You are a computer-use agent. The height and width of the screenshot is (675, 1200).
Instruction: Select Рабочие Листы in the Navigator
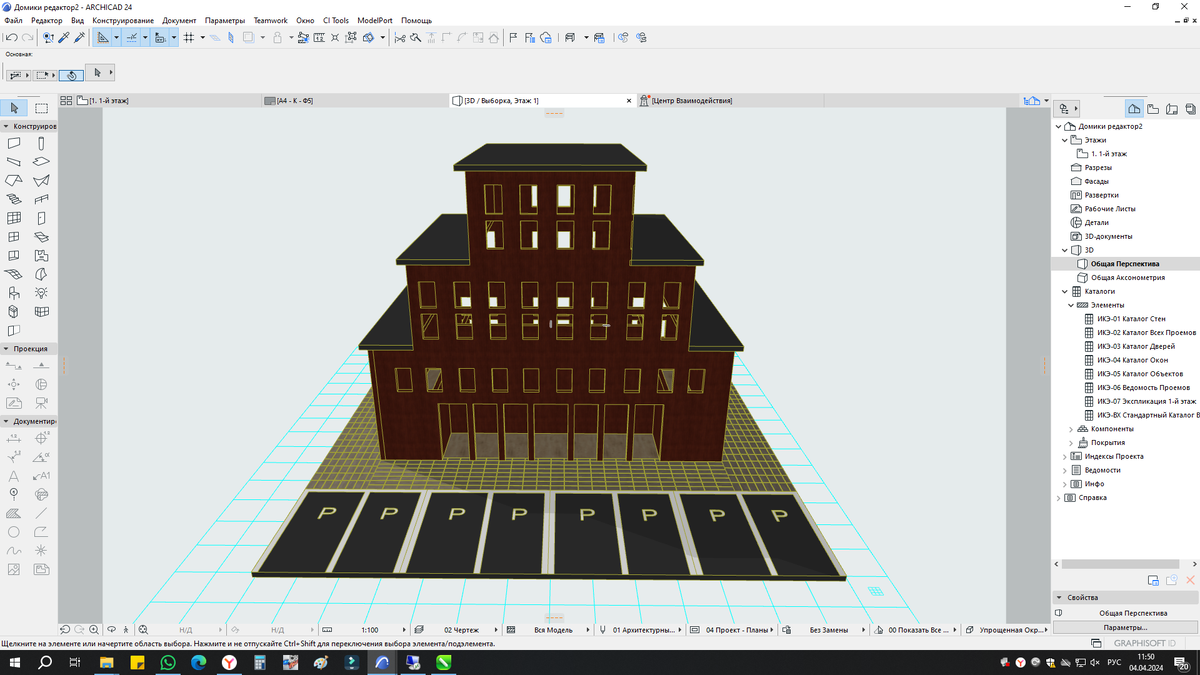click(x=1110, y=209)
